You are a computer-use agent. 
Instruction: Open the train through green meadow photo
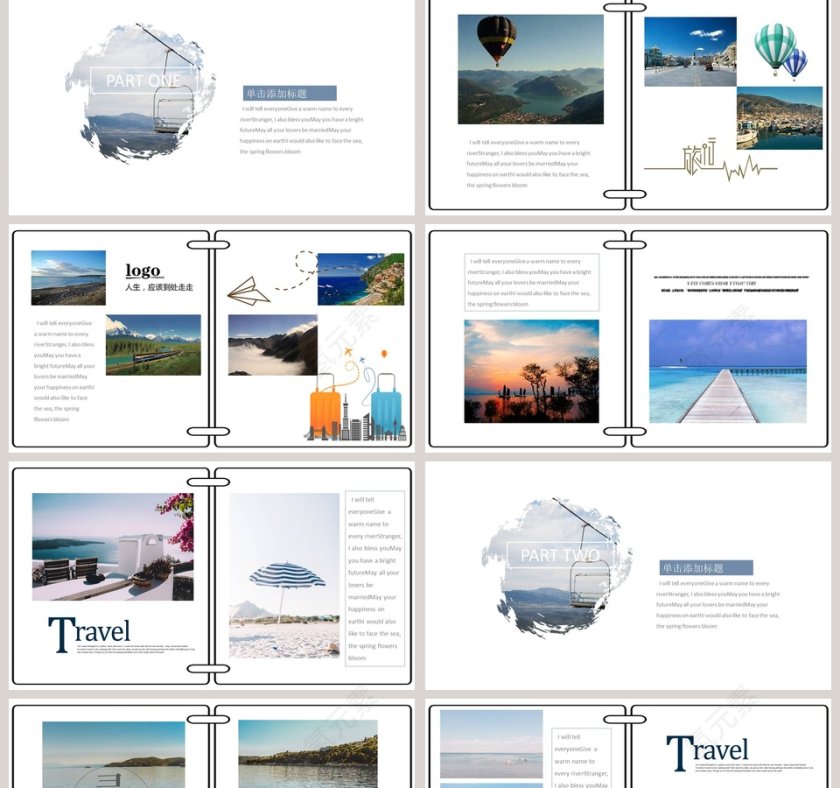click(x=153, y=345)
